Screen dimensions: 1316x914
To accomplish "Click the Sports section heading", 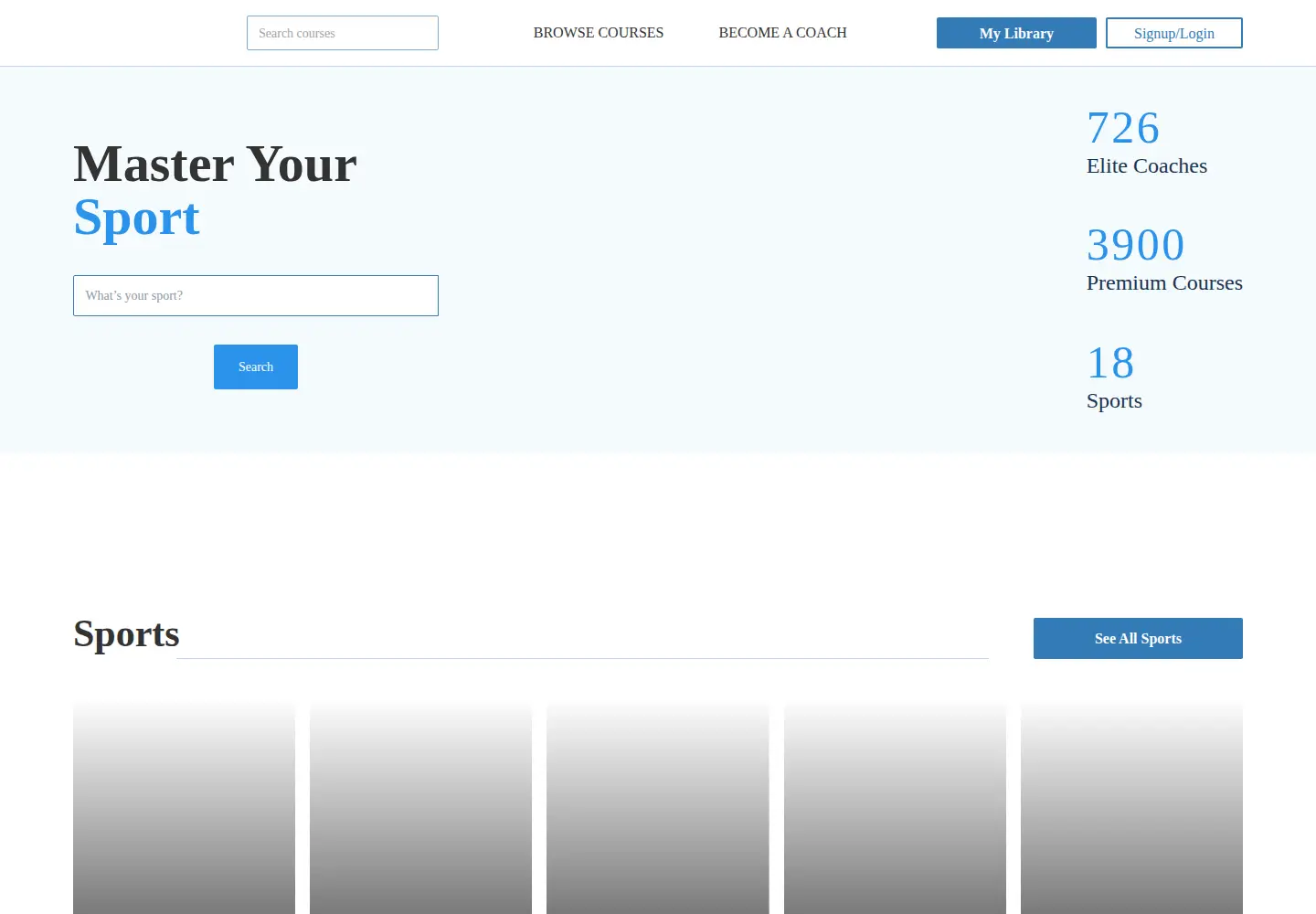I will click(x=126, y=633).
